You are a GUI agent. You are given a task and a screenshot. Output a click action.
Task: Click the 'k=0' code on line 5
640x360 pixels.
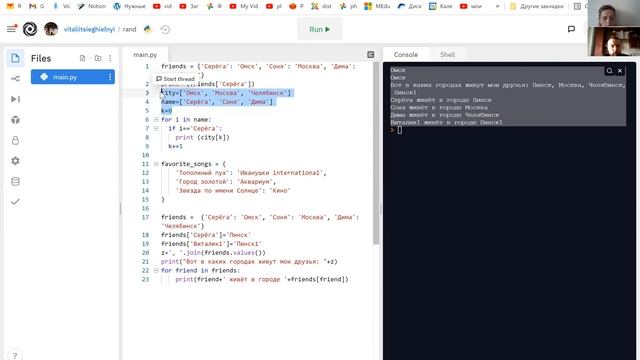click(x=167, y=111)
